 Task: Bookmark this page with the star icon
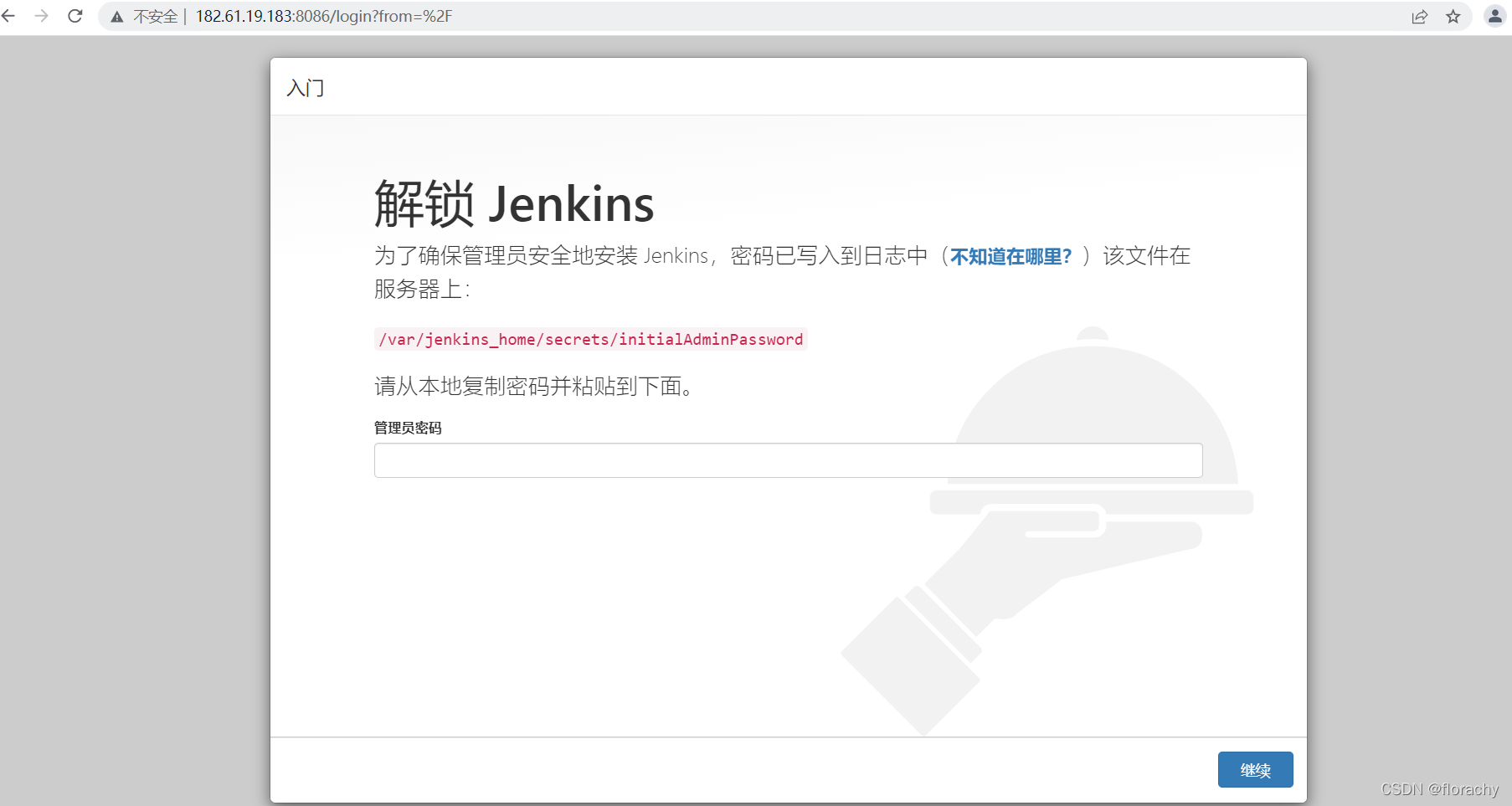click(1453, 17)
